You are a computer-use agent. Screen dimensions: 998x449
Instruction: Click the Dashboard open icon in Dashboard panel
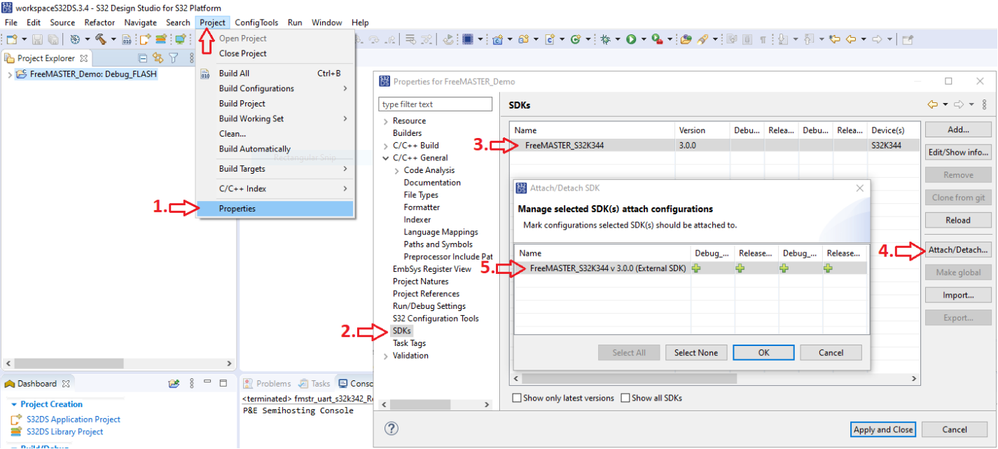[x=174, y=383]
